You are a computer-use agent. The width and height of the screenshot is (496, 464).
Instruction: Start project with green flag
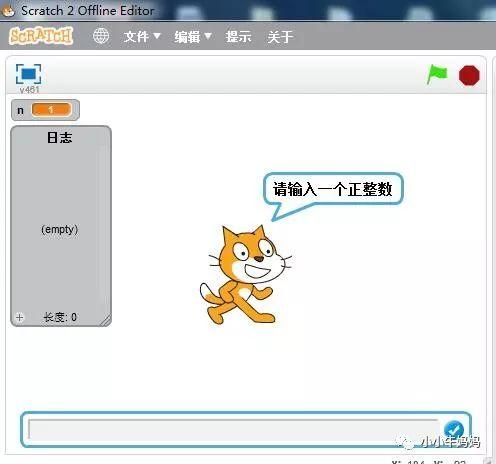pyautogui.click(x=437, y=74)
